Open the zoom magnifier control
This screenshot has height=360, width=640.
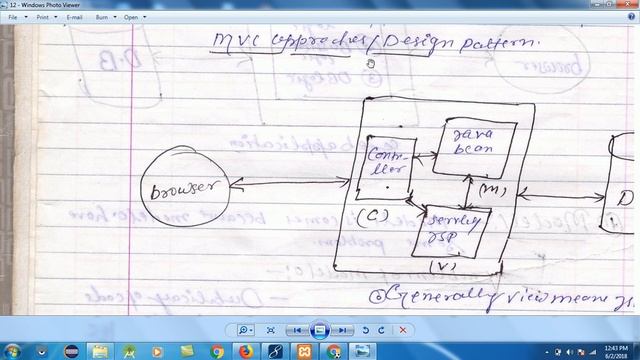coord(243,330)
